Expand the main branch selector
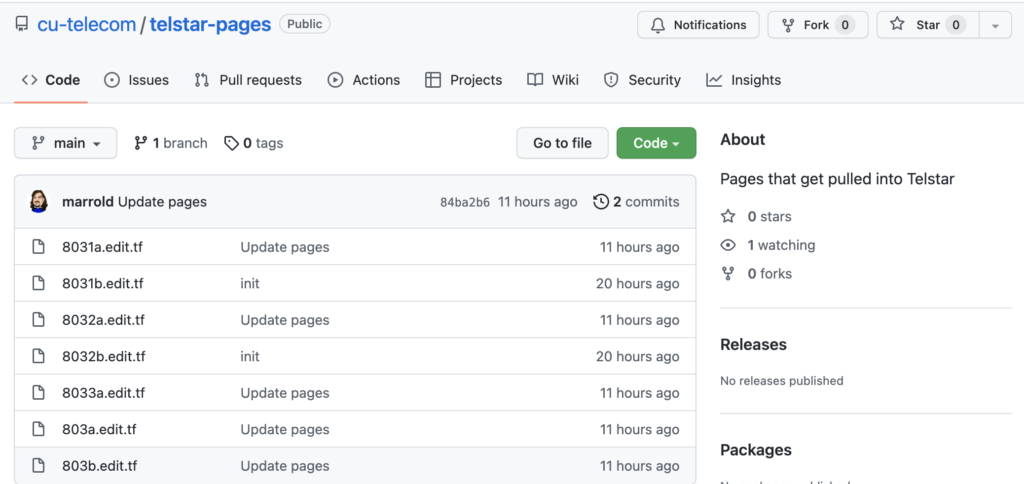Viewport: 1024px width, 484px height. tap(66, 143)
